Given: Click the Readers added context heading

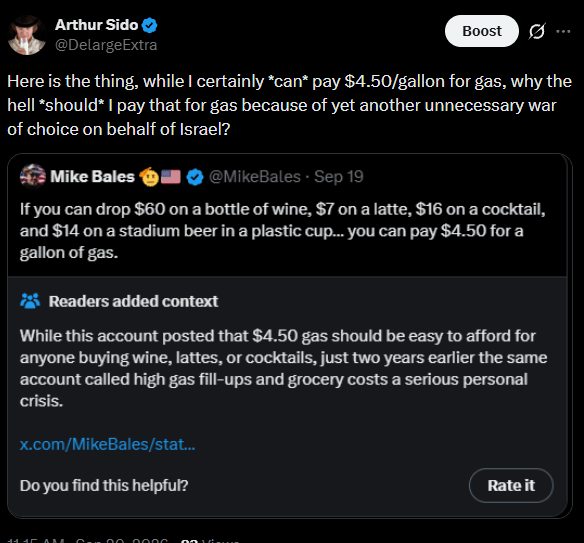Looking at the screenshot, I should (x=133, y=301).
